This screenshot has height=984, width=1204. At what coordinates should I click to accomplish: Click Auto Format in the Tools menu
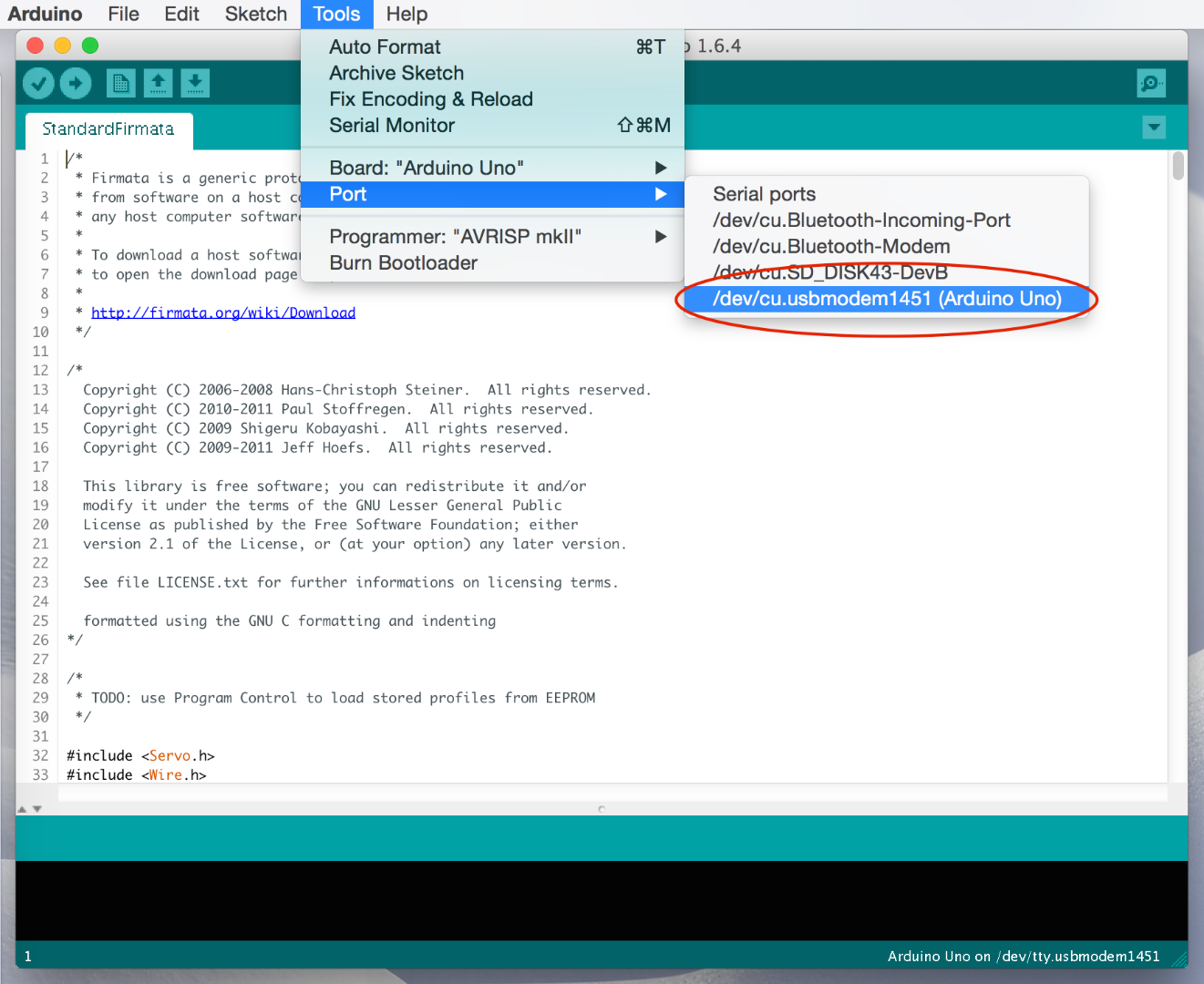[385, 46]
